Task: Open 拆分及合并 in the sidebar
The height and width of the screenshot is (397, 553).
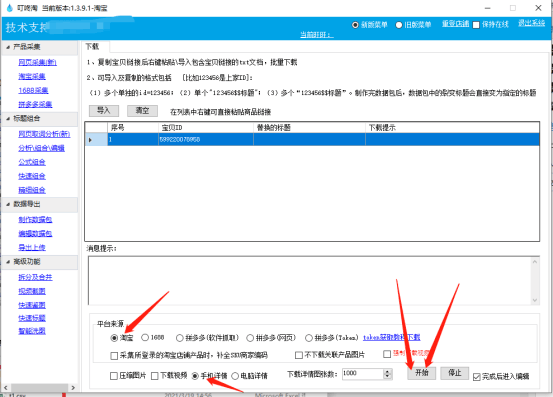Action: point(35,277)
